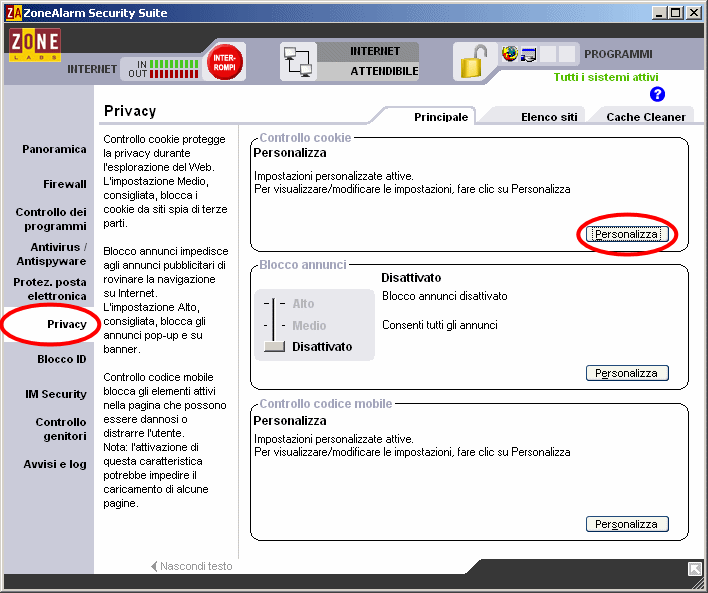Click the red Interrompi stop button
Viewport: 708px width, 593px height.
point(225,63)
